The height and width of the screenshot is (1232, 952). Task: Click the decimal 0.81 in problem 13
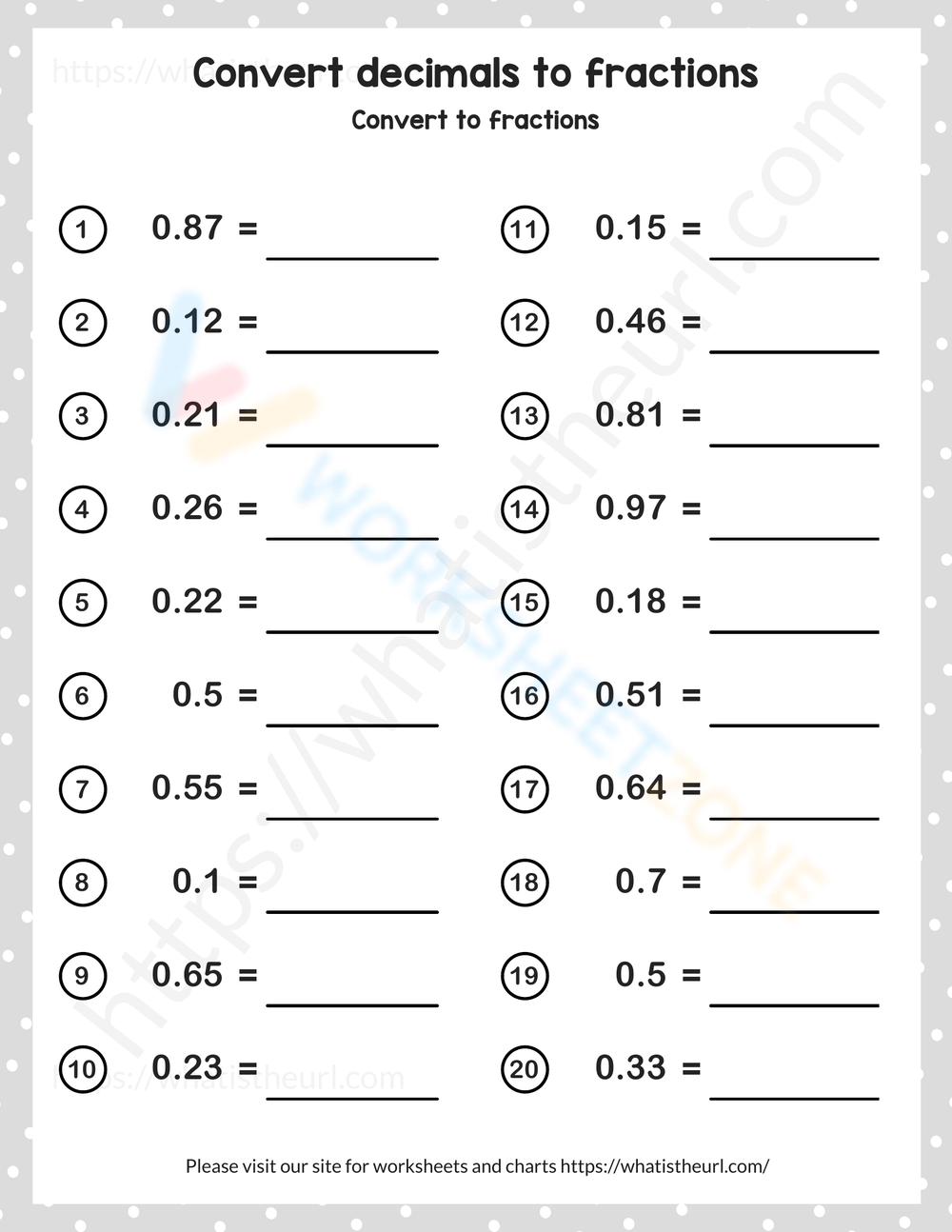tap(629, 415)
